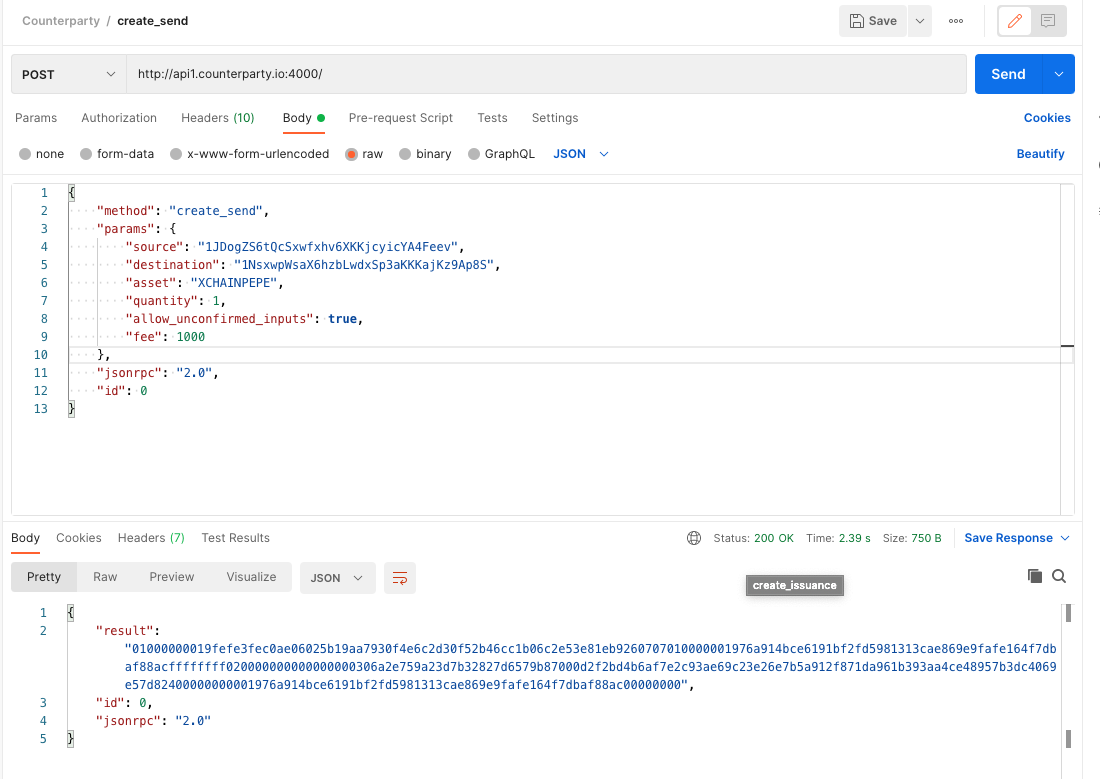Image resolution: width=1100 pixels, height=779 pixels.
Task: Click the response pane vertical scrollbar
Action: pyautogui.click(x=1068, y=677)
